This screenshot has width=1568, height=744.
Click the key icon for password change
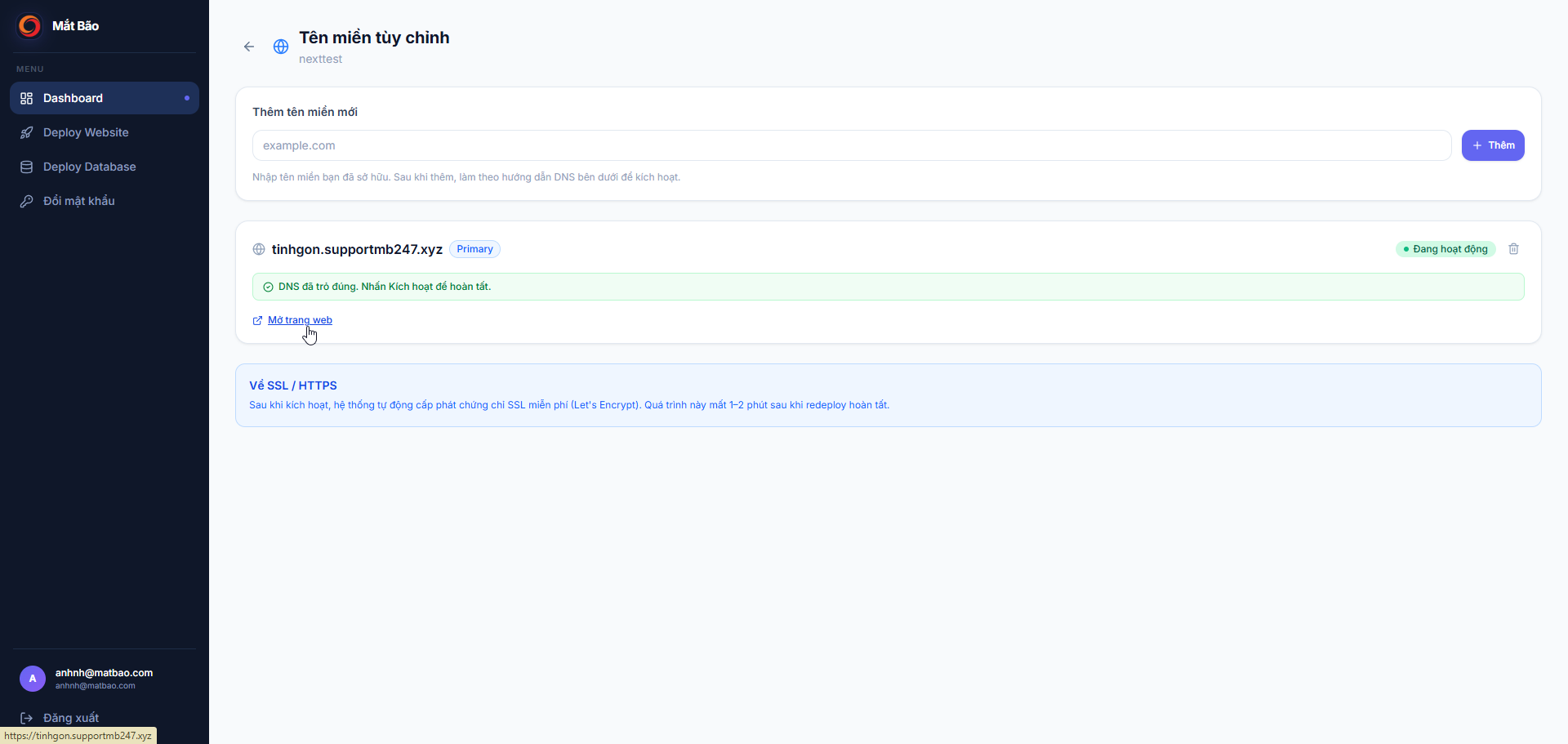[x=26, y=201]
